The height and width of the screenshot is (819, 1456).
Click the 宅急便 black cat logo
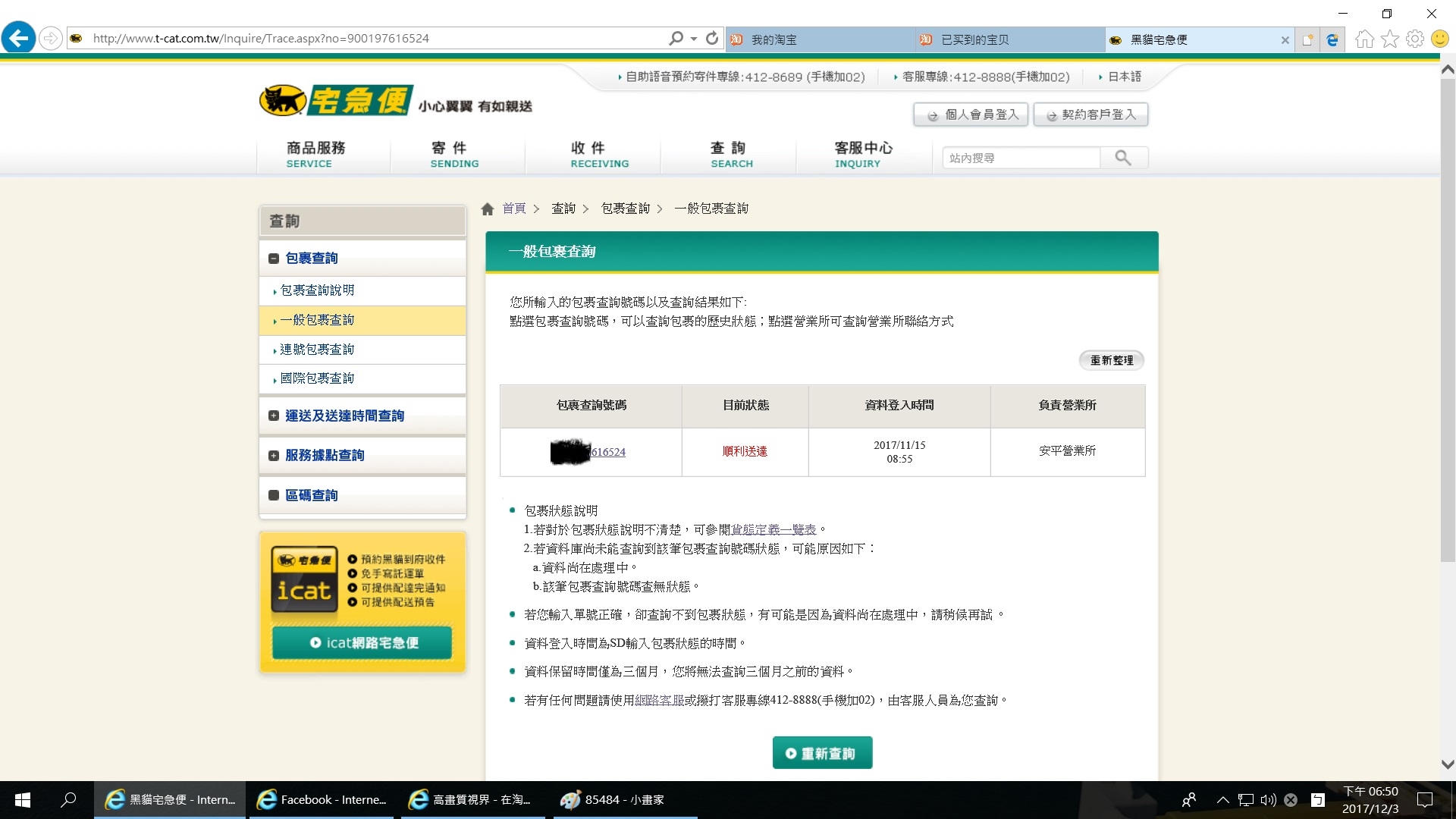(x=336, y=100)
